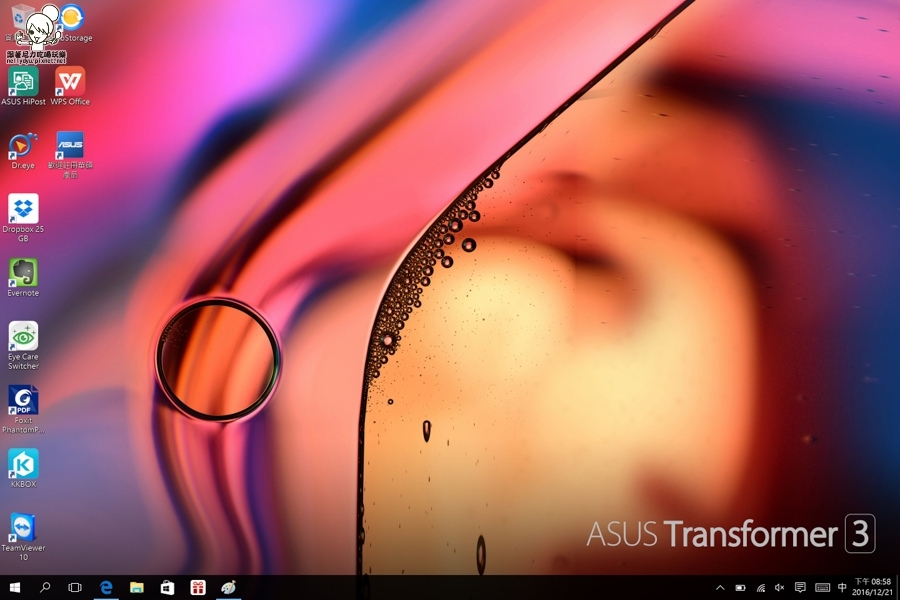
Task: Open the Action Center notifications
Action: coord(800,587)
